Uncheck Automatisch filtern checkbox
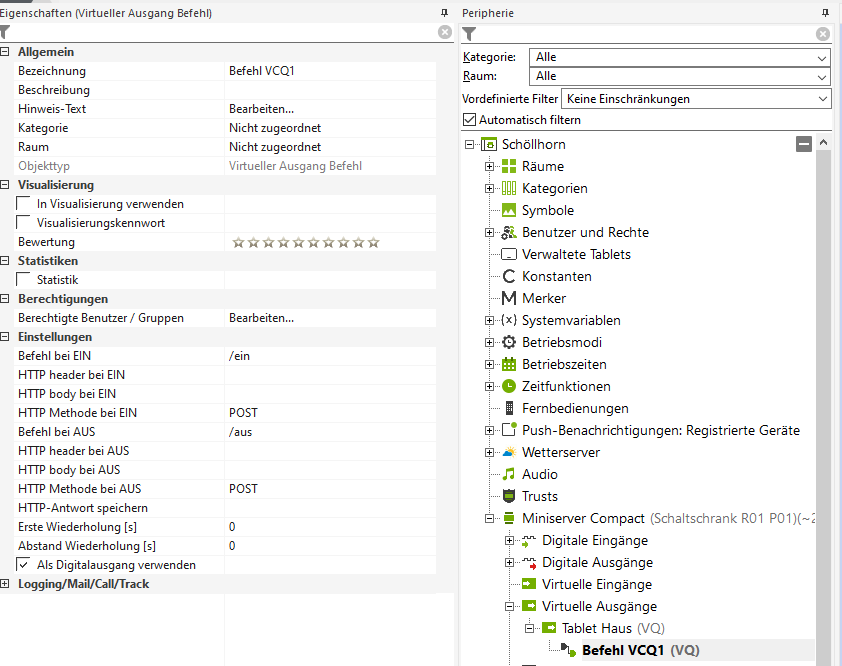Viewport: 842px width, 666px height. click(x=470, y=120)
